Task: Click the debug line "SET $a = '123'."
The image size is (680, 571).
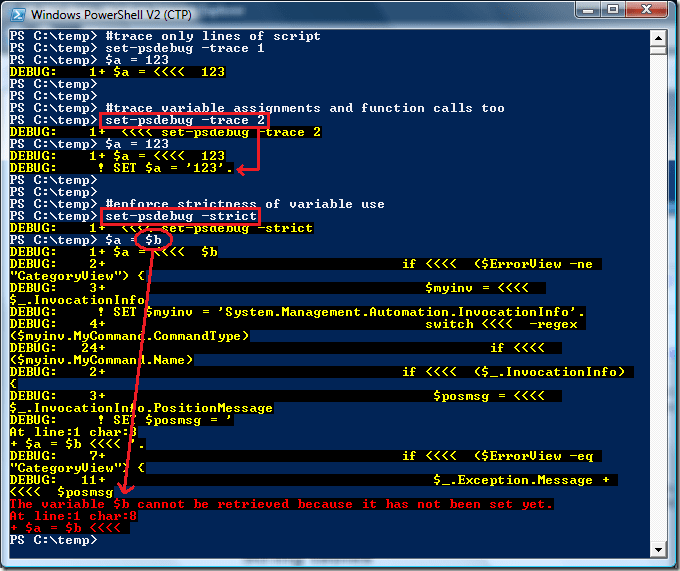Action: coord(173,168)
